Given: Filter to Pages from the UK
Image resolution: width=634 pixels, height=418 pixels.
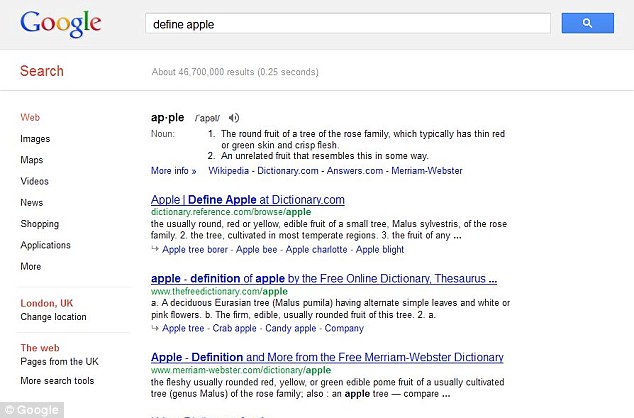Looking at the screenshot, I should (59, 361).
